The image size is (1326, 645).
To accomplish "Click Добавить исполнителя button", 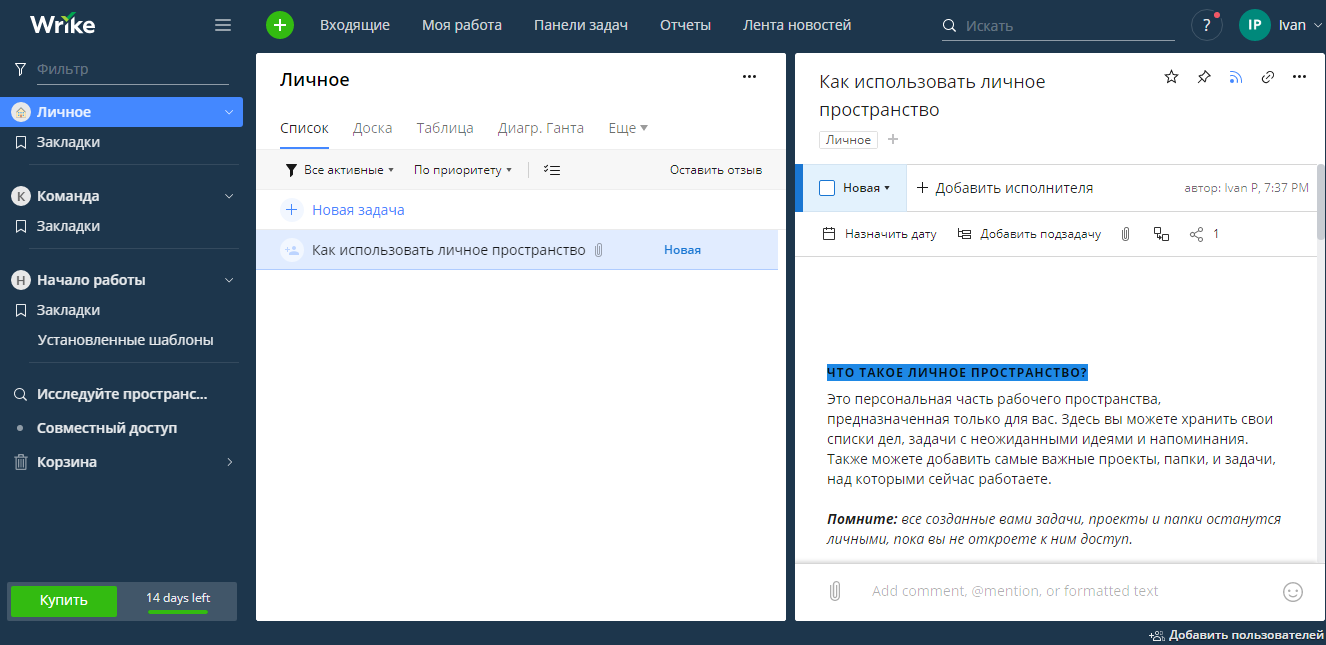I will [x=1004, y=188].
